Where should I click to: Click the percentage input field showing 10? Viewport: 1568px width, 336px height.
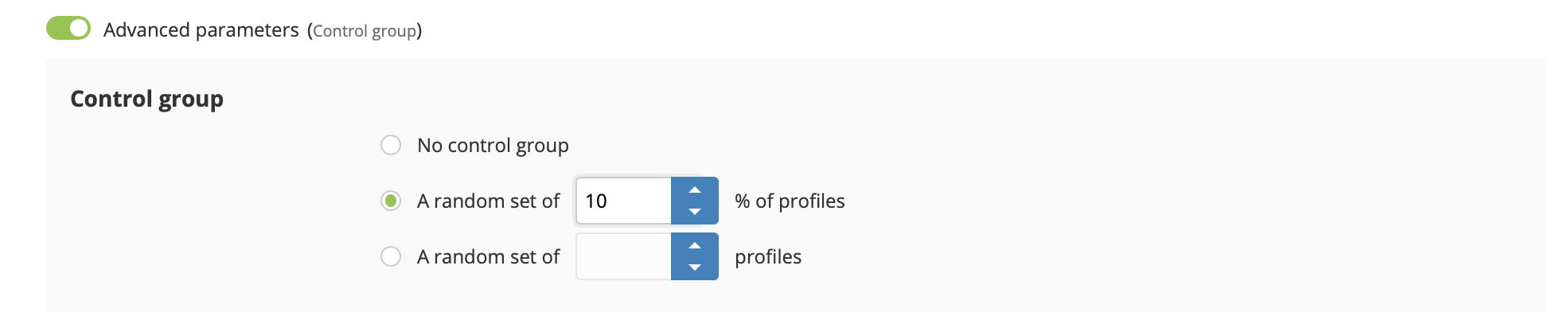coord(623,201)
